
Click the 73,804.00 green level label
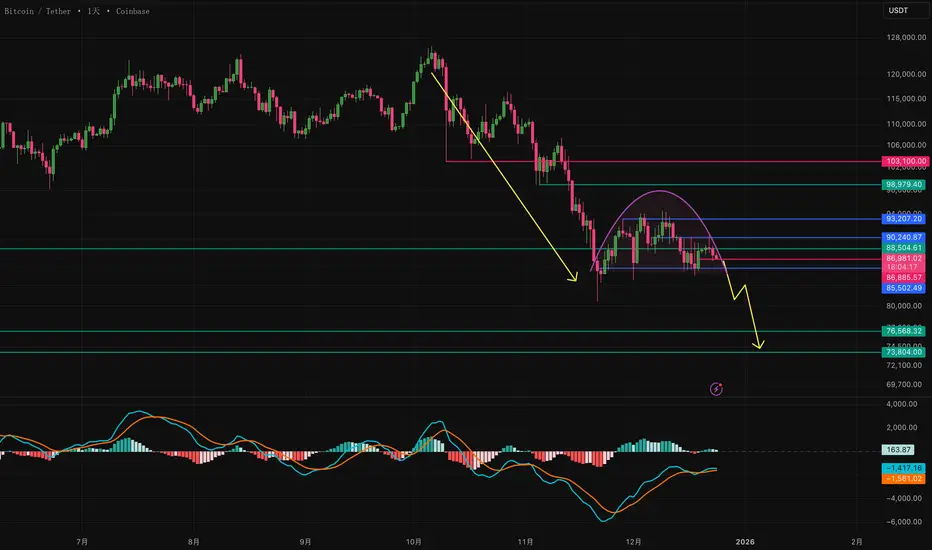[x=903, y=352]
